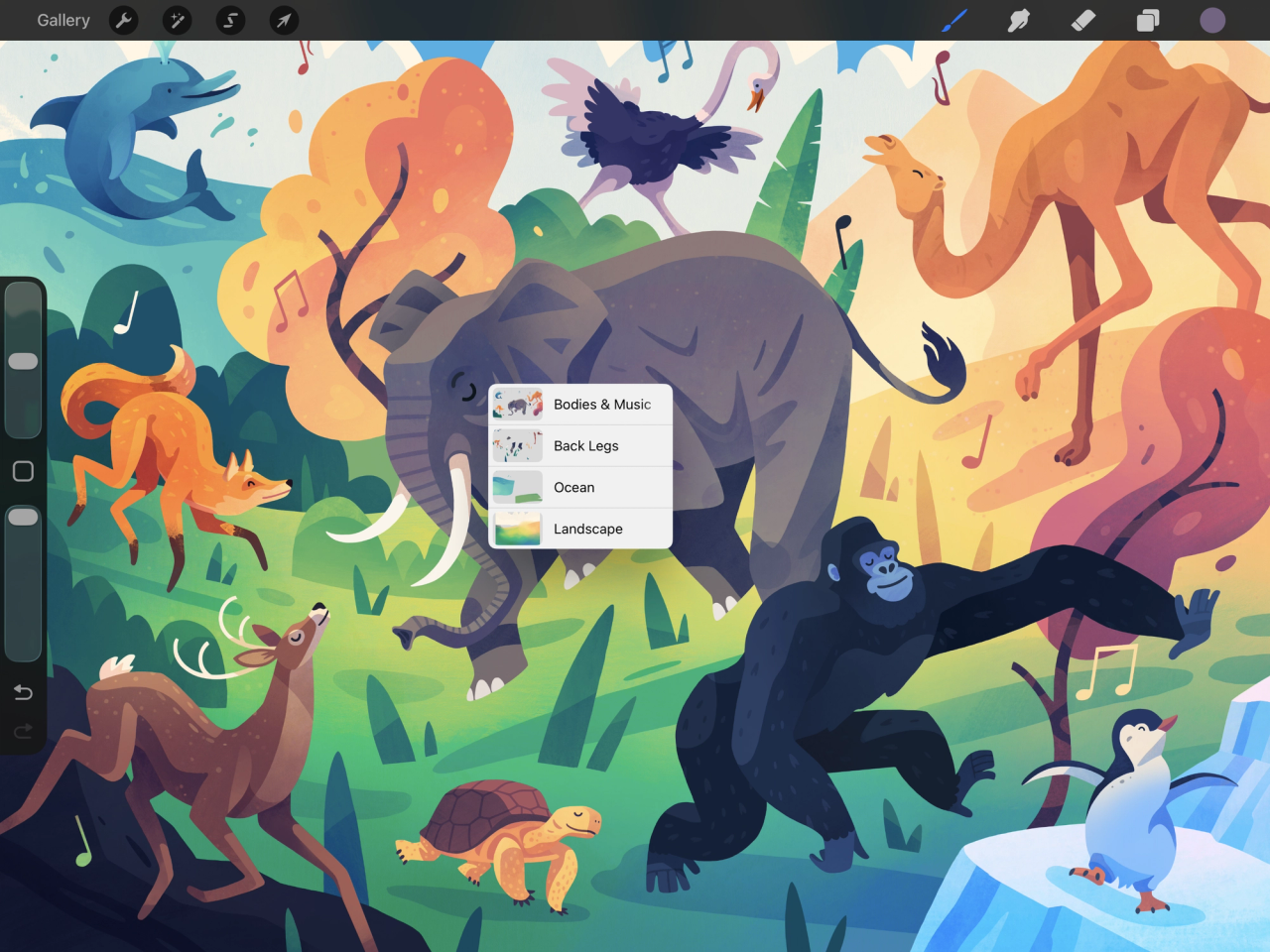Click the brush opacity slider handle
The height and width of the screenshot is (952, 1270).
click(23, 517)
